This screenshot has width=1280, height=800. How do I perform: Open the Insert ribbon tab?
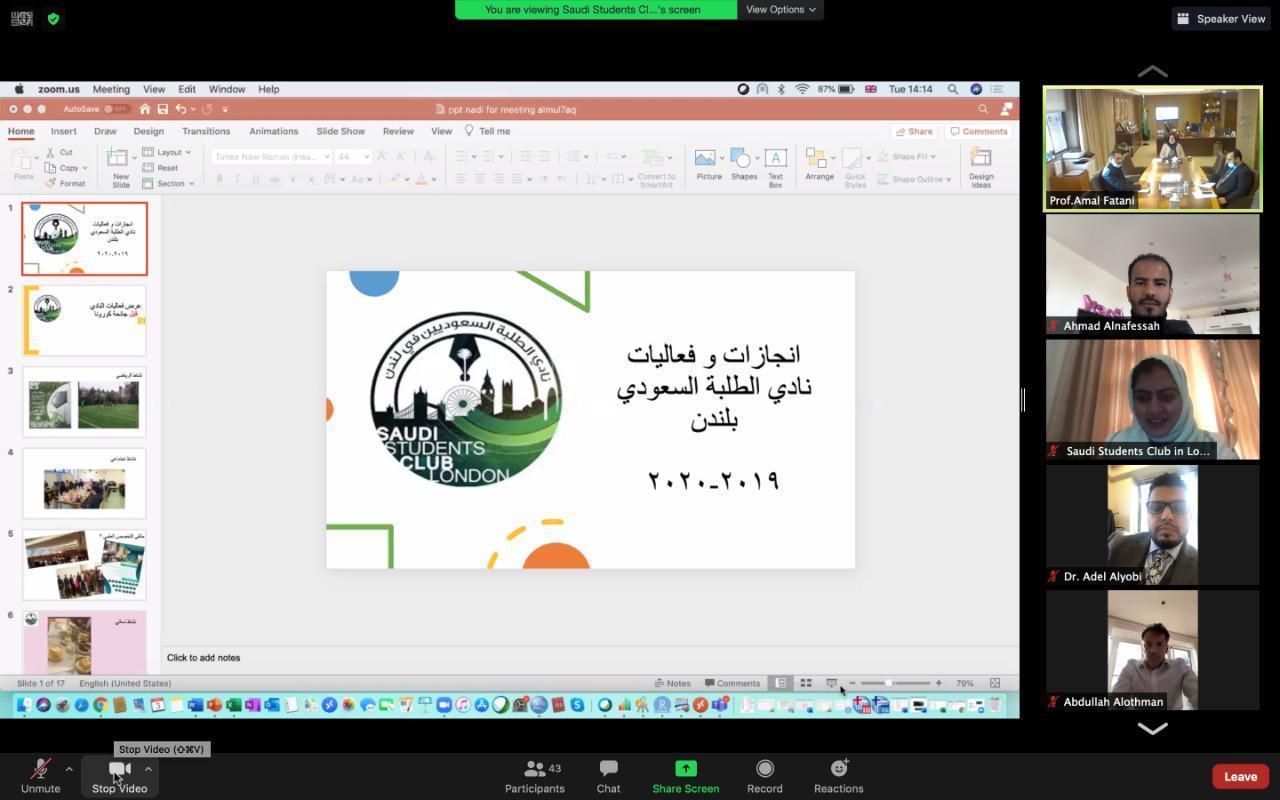63,131
